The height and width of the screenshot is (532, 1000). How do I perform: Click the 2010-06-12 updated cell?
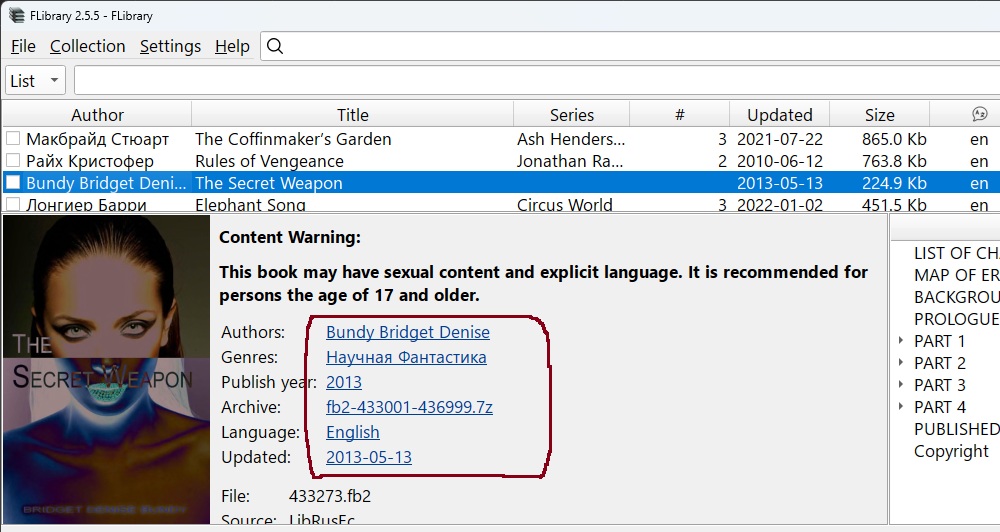coord(780,161)
